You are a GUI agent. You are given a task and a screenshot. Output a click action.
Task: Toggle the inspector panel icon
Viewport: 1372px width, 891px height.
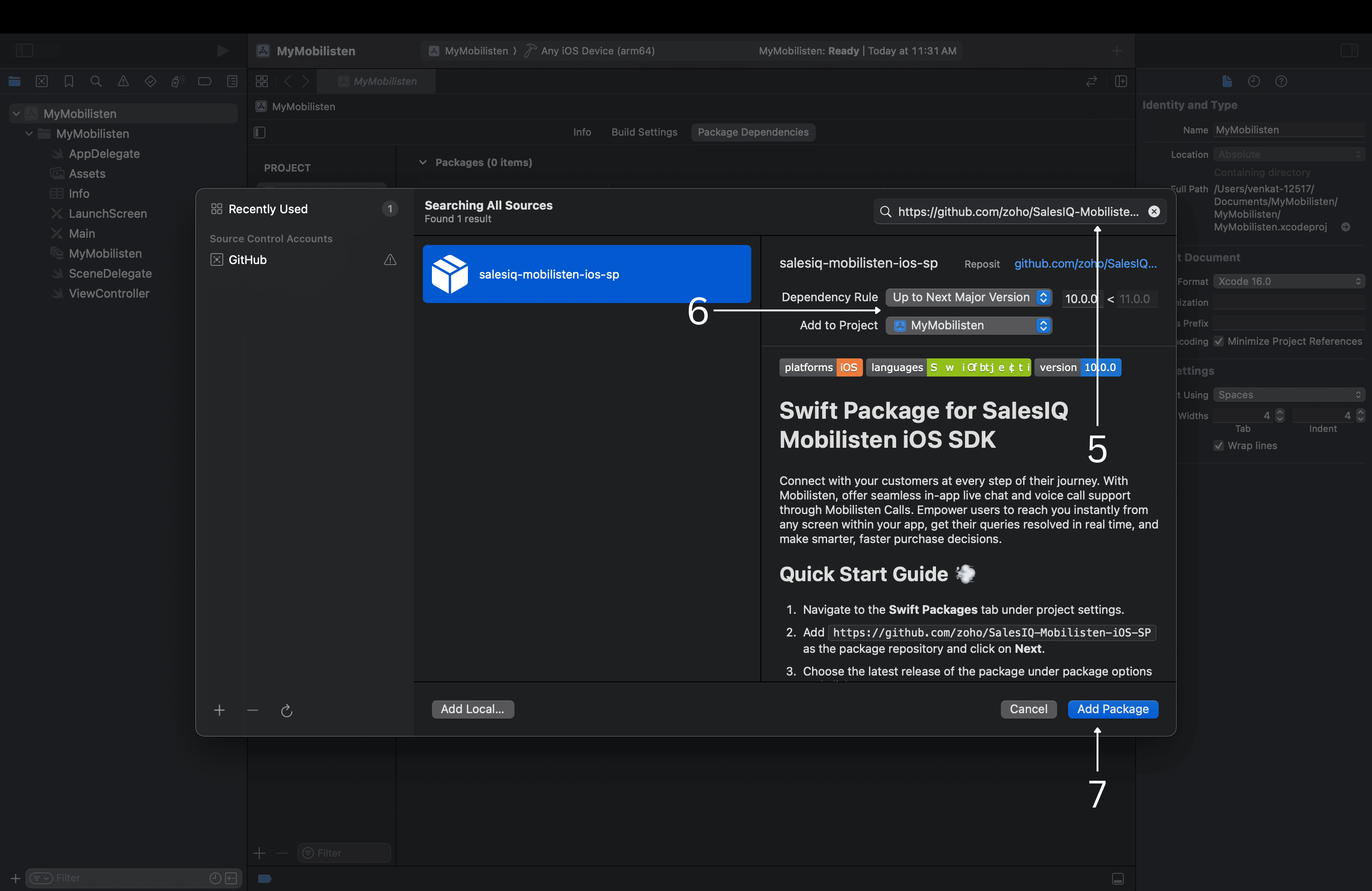coord(1349,51)
